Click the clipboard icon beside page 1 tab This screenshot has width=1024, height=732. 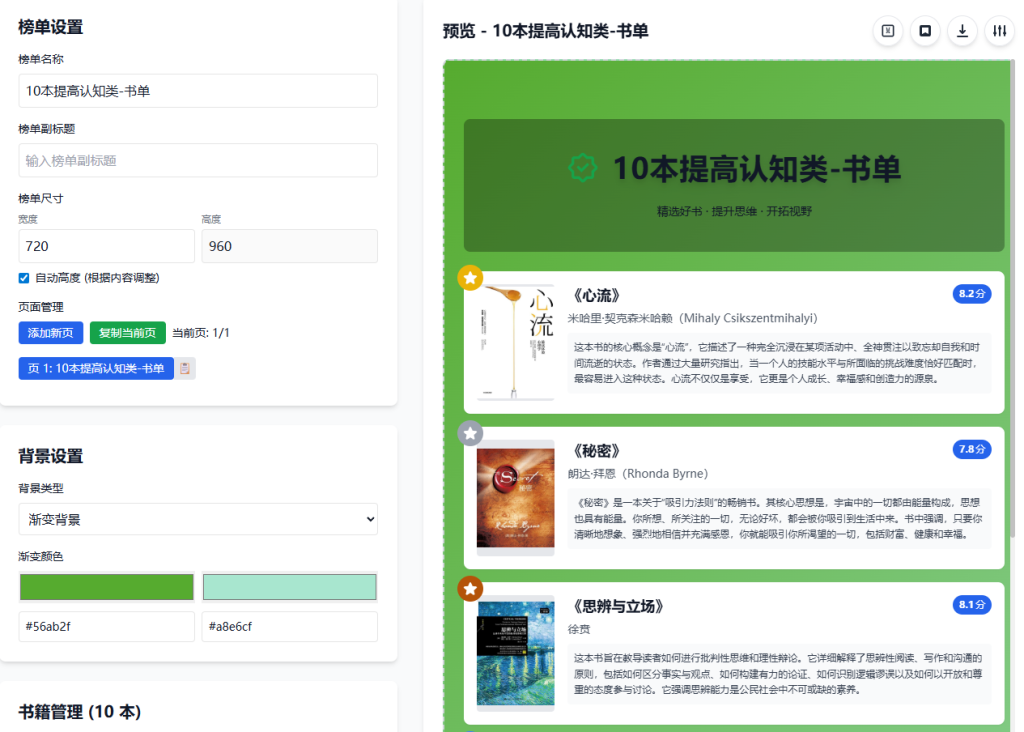(x=185, y=368)
